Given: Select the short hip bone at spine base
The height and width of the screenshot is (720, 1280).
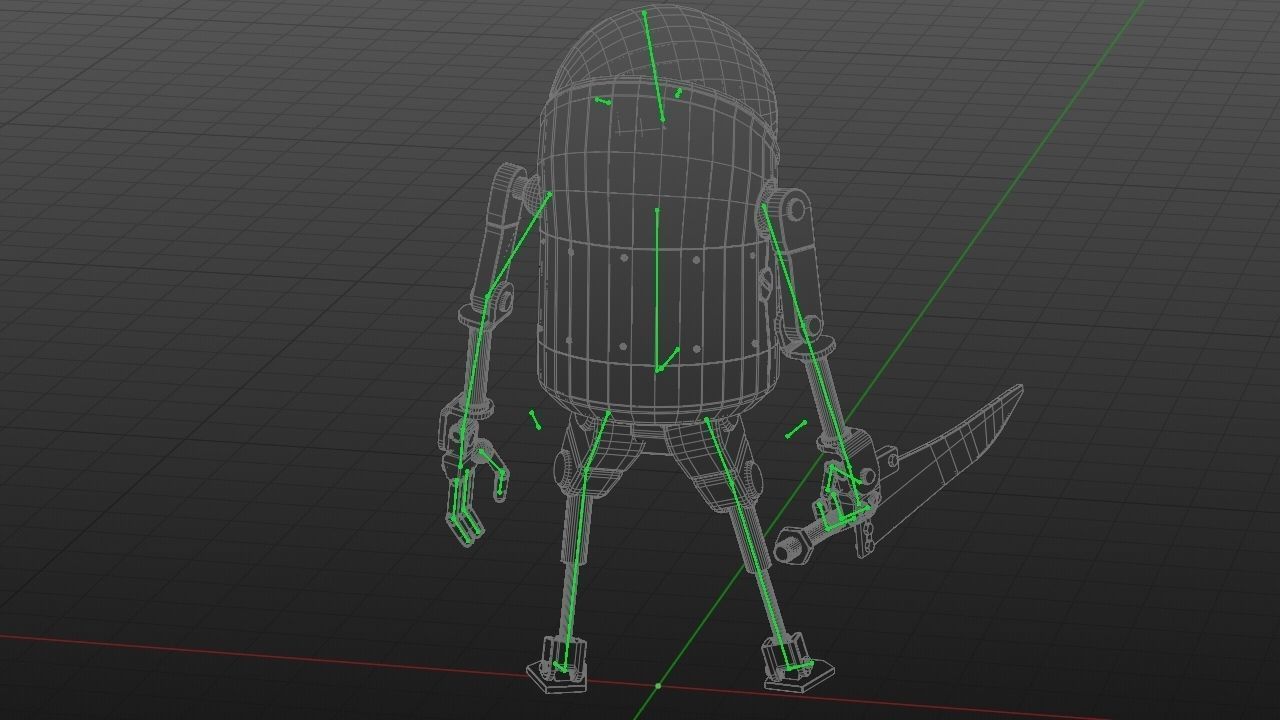Looking at the screenshot, I should 668,360.
